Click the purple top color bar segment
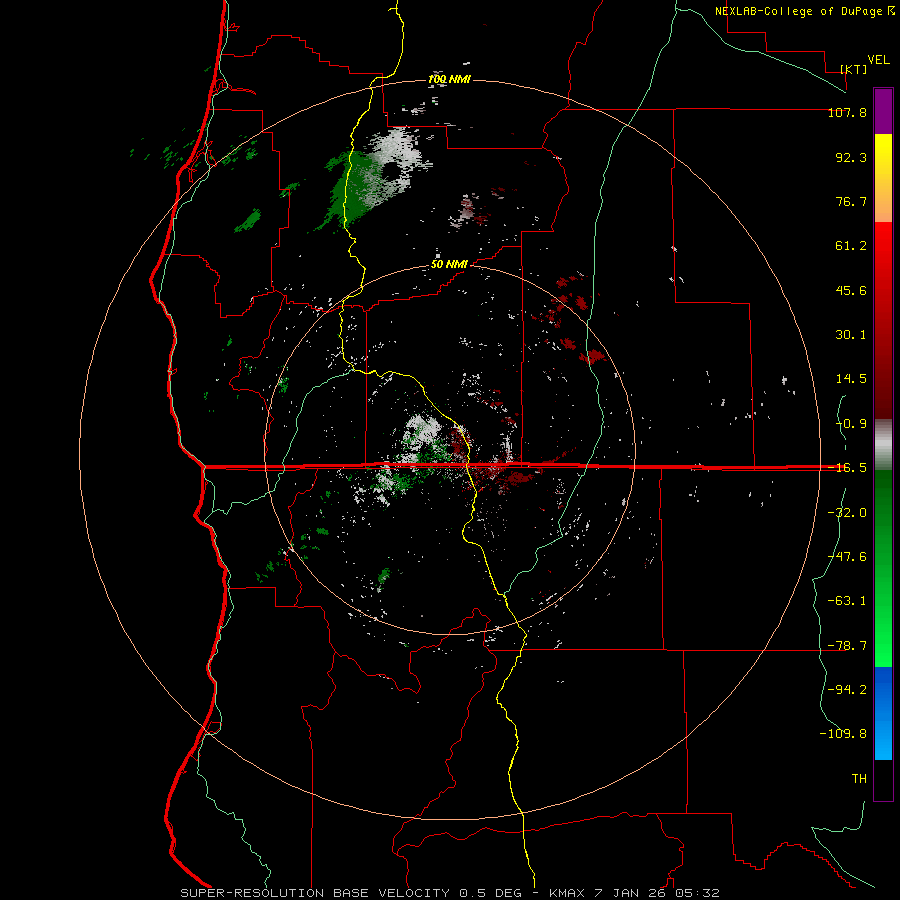The width and height of the screenshot is (900, 900). 883,111
